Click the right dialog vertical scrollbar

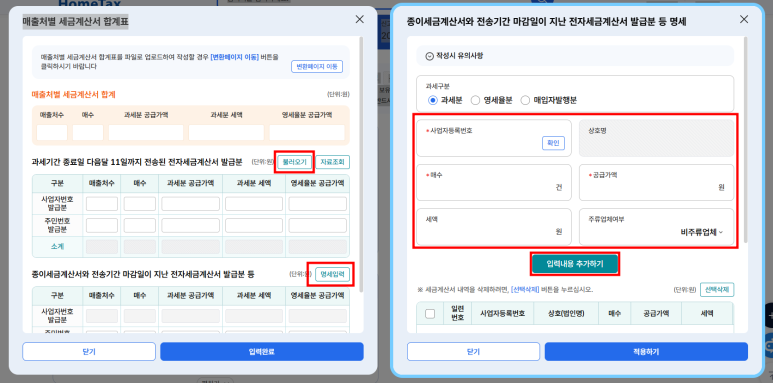(x=746, y=140)
